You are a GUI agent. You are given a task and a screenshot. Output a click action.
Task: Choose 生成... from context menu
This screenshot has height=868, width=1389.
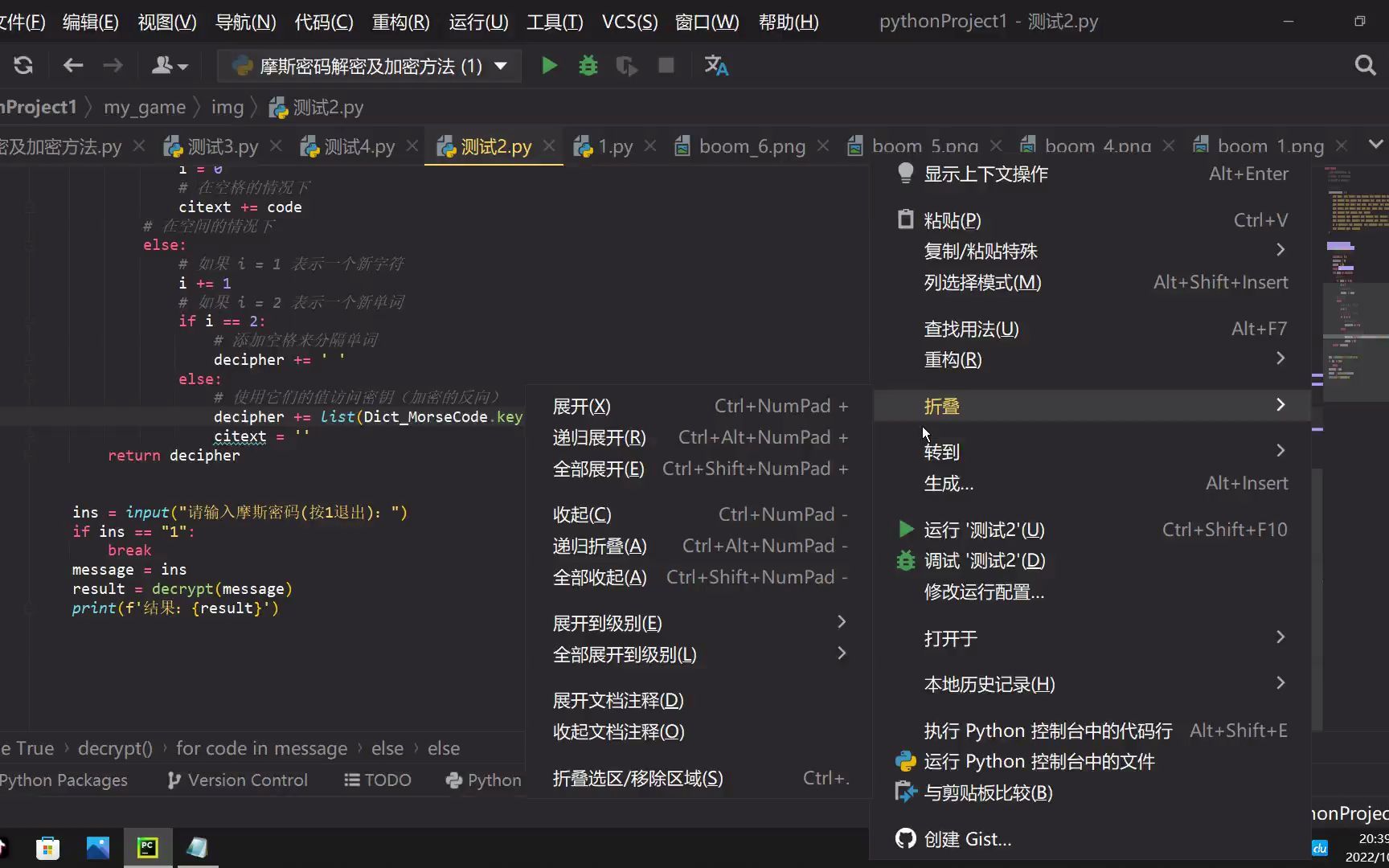point(1092,483)
